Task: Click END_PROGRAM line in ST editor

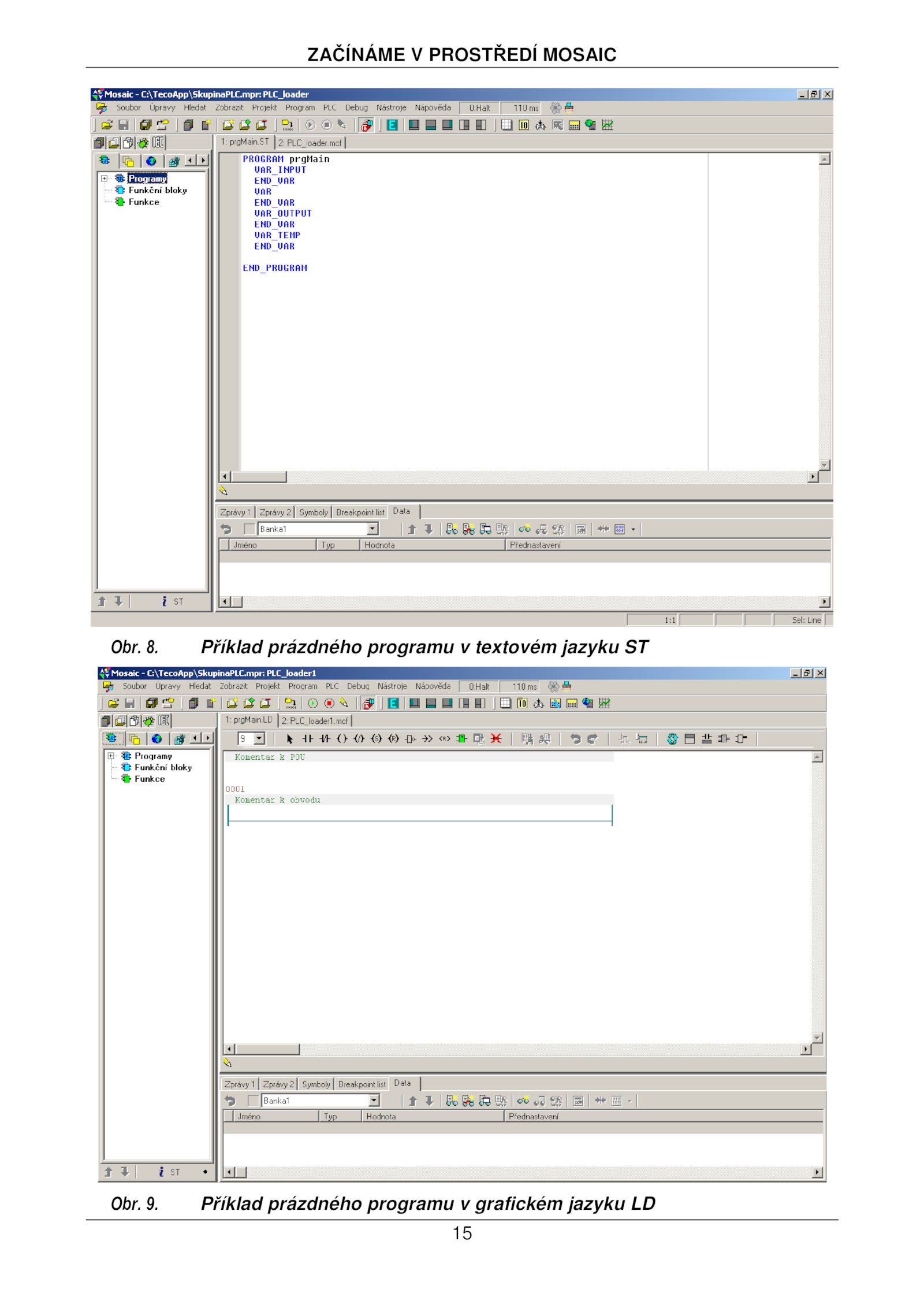Action: click(275, 268)
